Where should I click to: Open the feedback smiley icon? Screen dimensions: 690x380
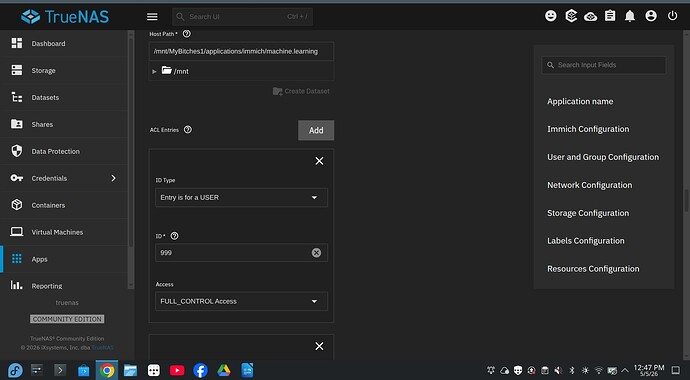[x=551, y=16]
